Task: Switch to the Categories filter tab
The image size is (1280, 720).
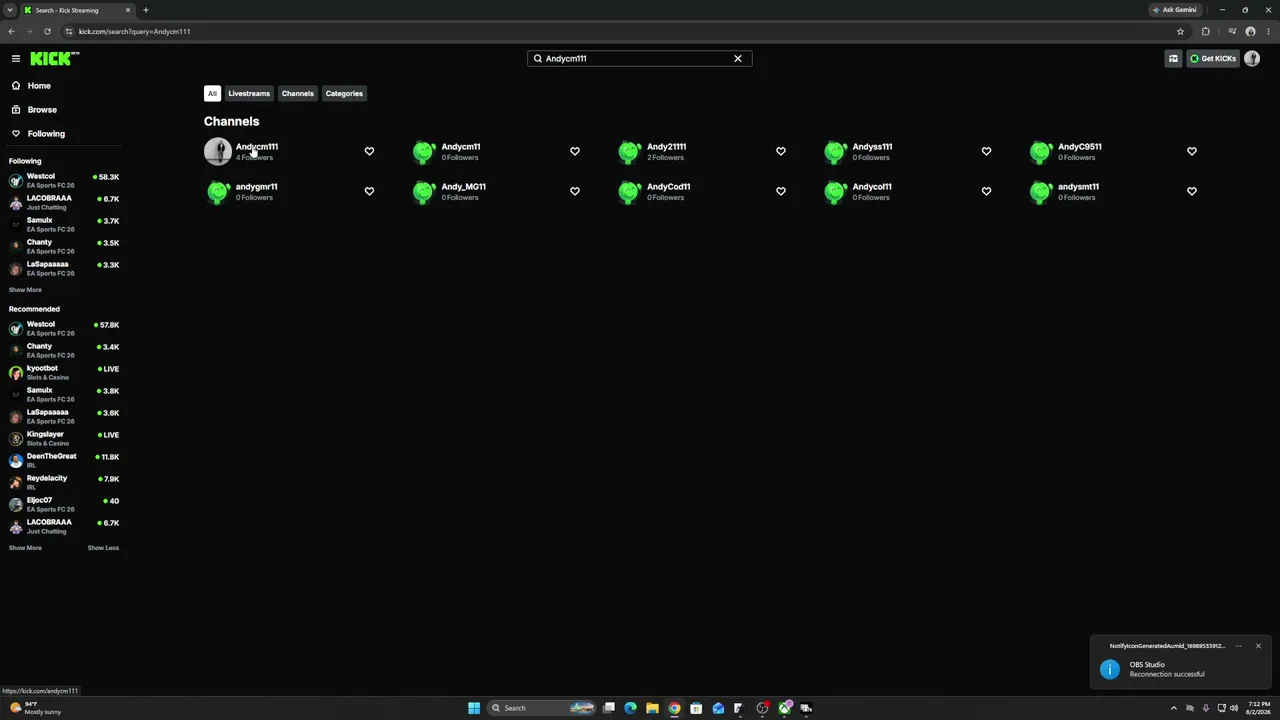Action: tap(344, 94)
